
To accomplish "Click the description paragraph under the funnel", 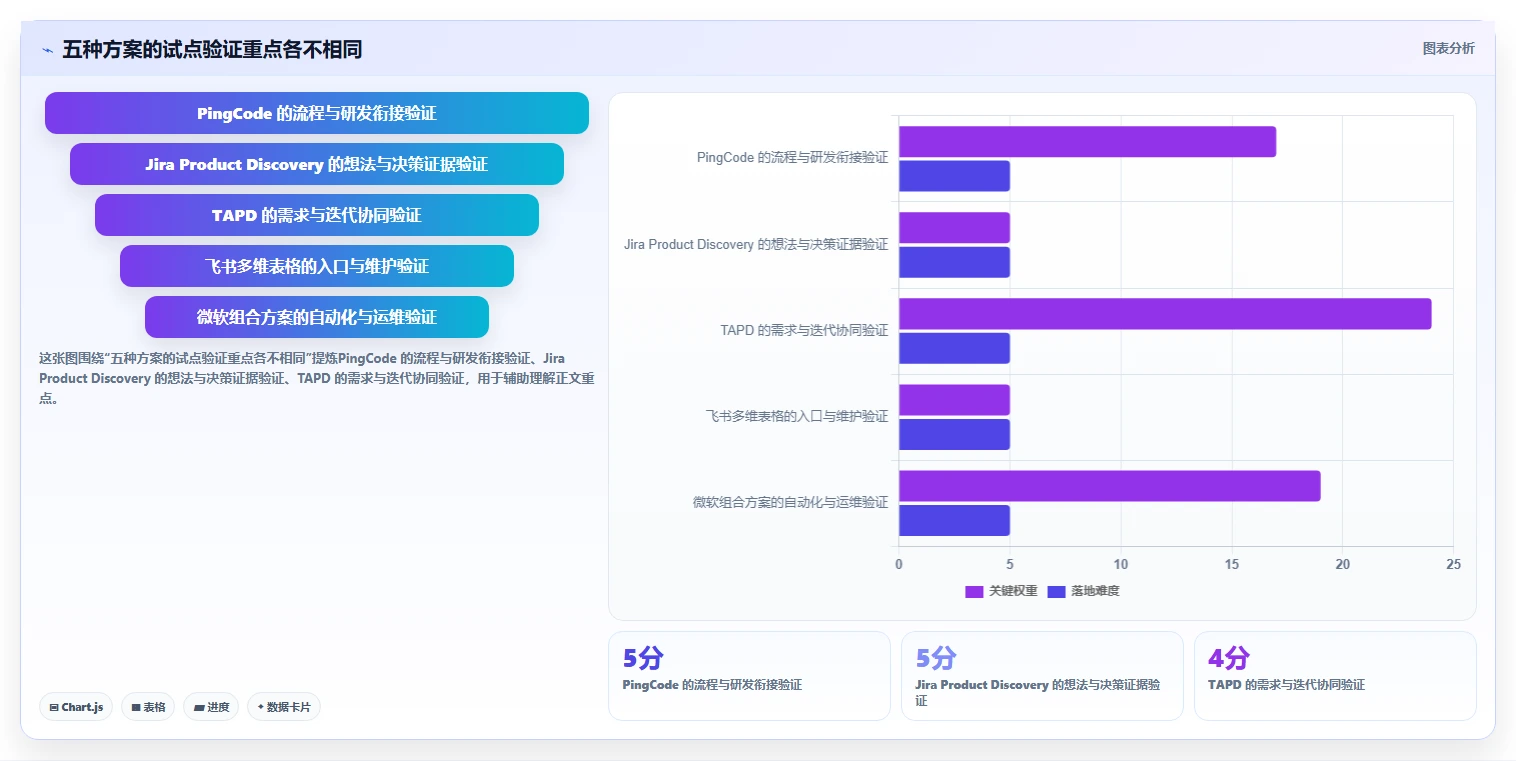I will 317,378.
